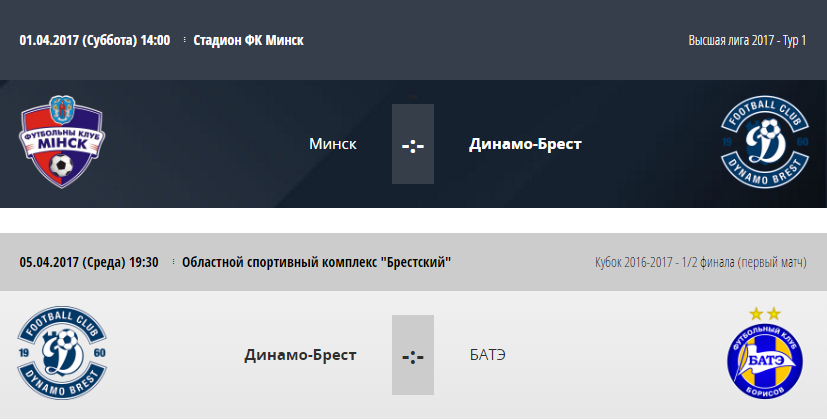Click the FC Minsk club logo

[x=62, y=142]
